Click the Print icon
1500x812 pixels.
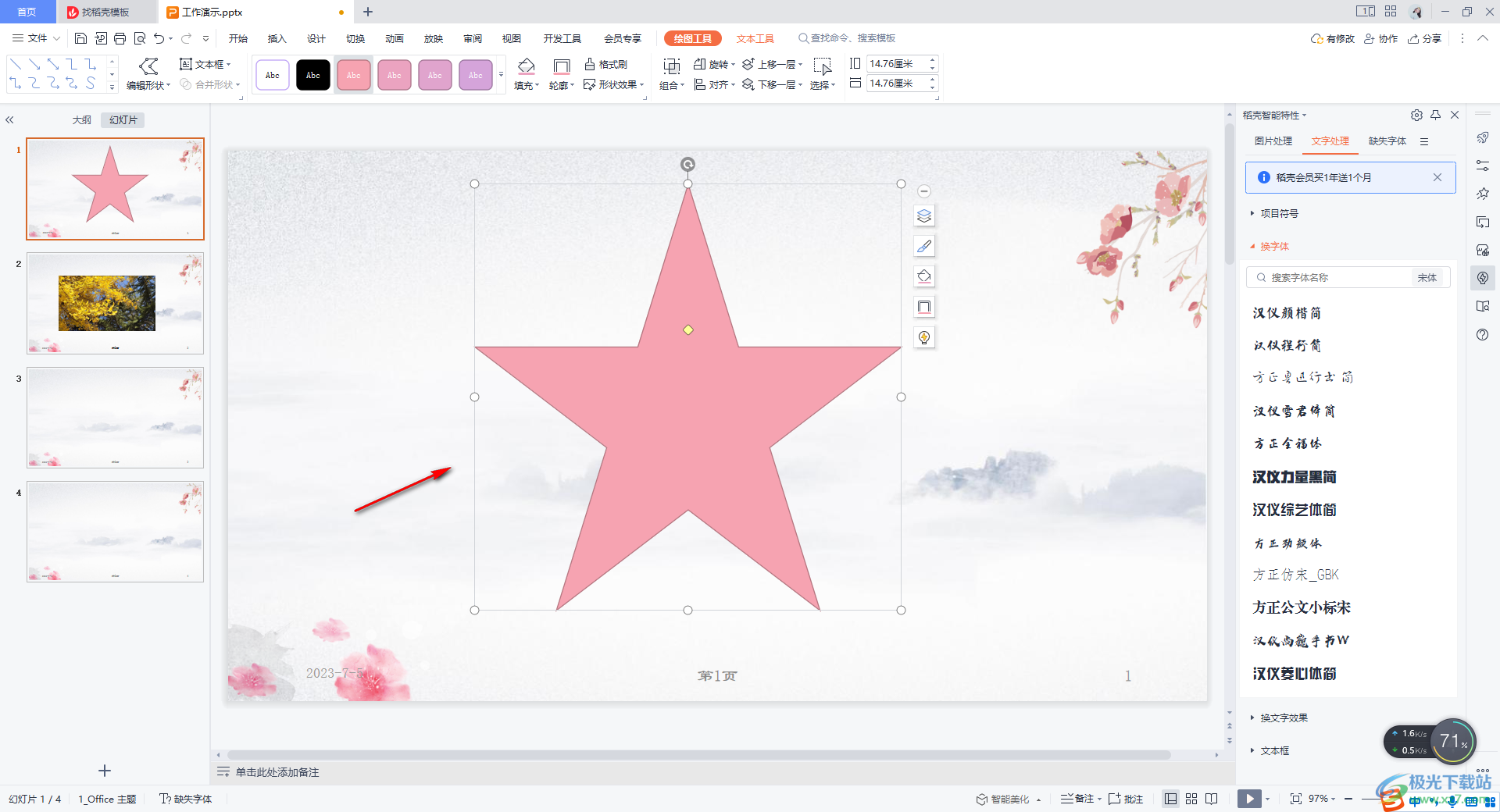pos(120,38)
